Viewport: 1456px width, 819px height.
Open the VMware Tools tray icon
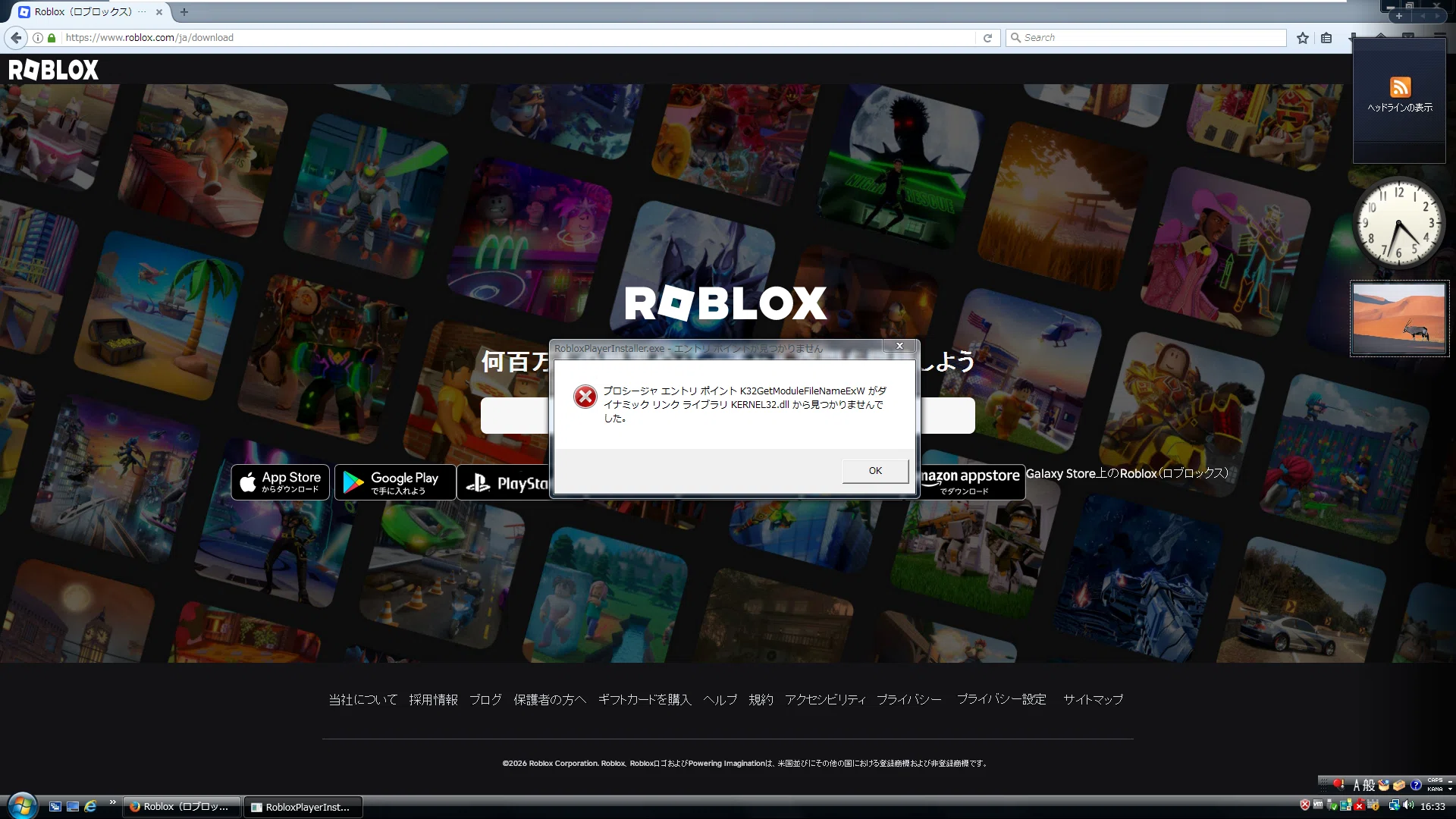[x=1318, y=804]
